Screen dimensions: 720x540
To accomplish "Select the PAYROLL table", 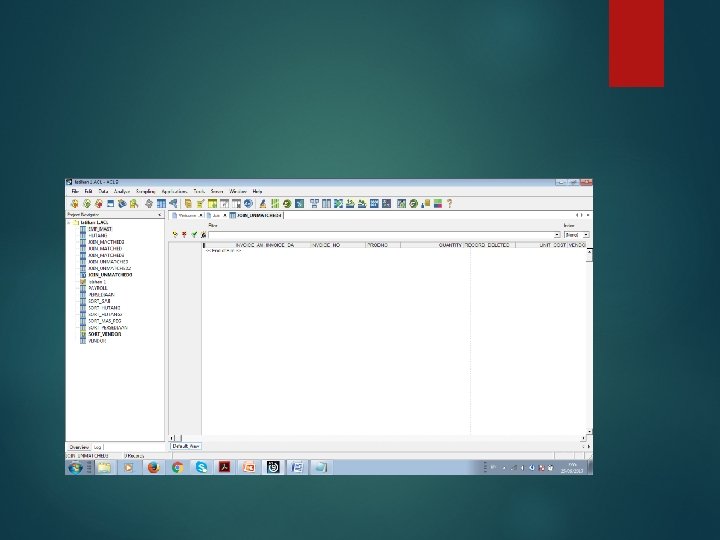I will (98, 288).
